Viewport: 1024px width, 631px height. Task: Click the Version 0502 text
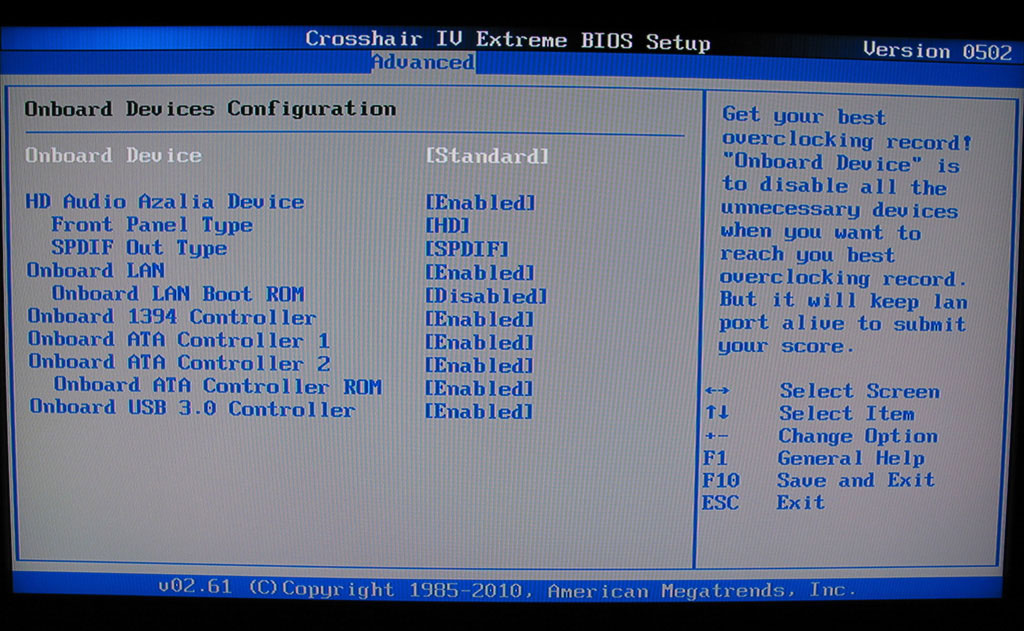937,51
